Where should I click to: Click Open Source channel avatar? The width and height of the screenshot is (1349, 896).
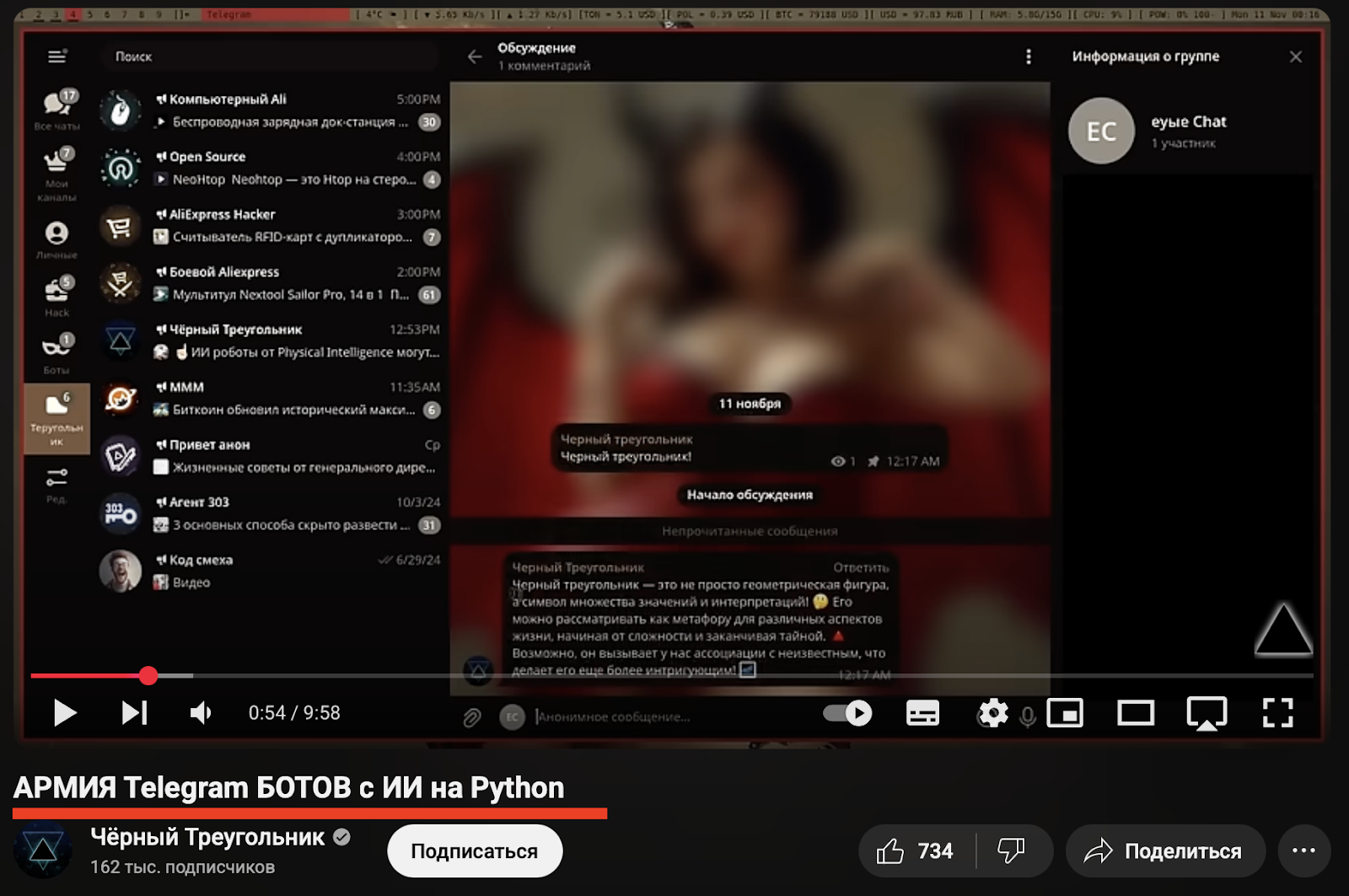(121, 168)
